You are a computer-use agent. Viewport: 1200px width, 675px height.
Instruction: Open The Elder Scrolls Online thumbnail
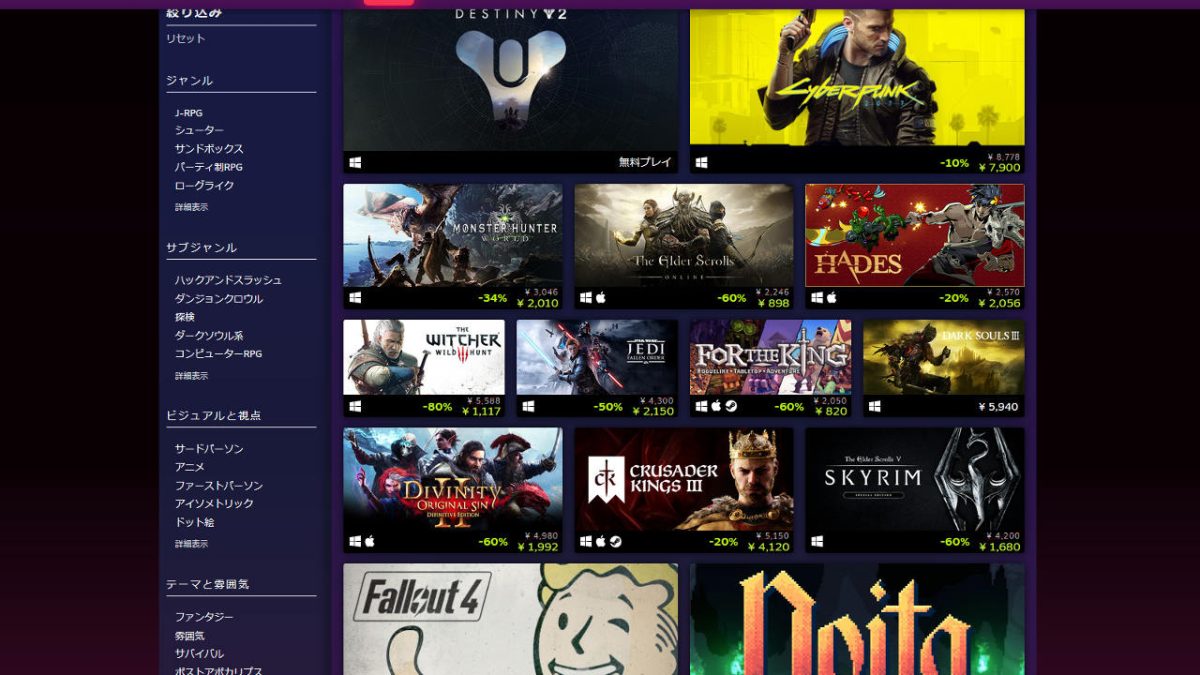coord(684,235)
